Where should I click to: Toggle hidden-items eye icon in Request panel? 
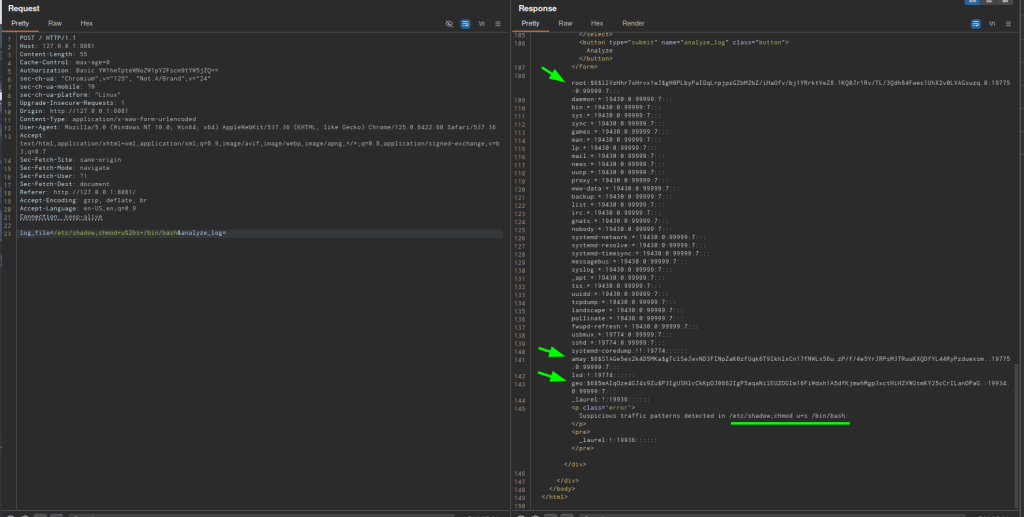[449, 22]
